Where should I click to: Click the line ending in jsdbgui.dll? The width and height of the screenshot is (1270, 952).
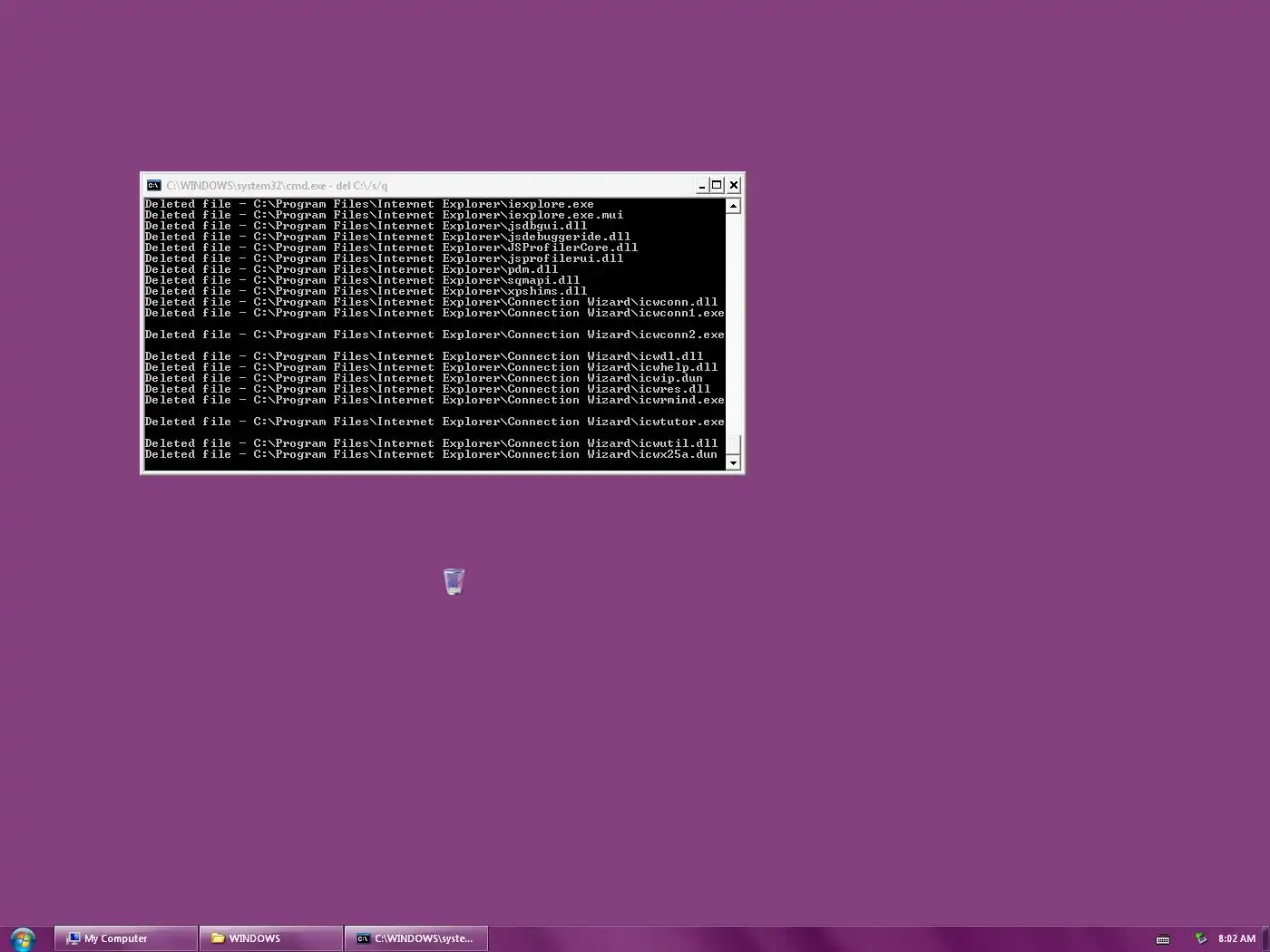point(366,226)
